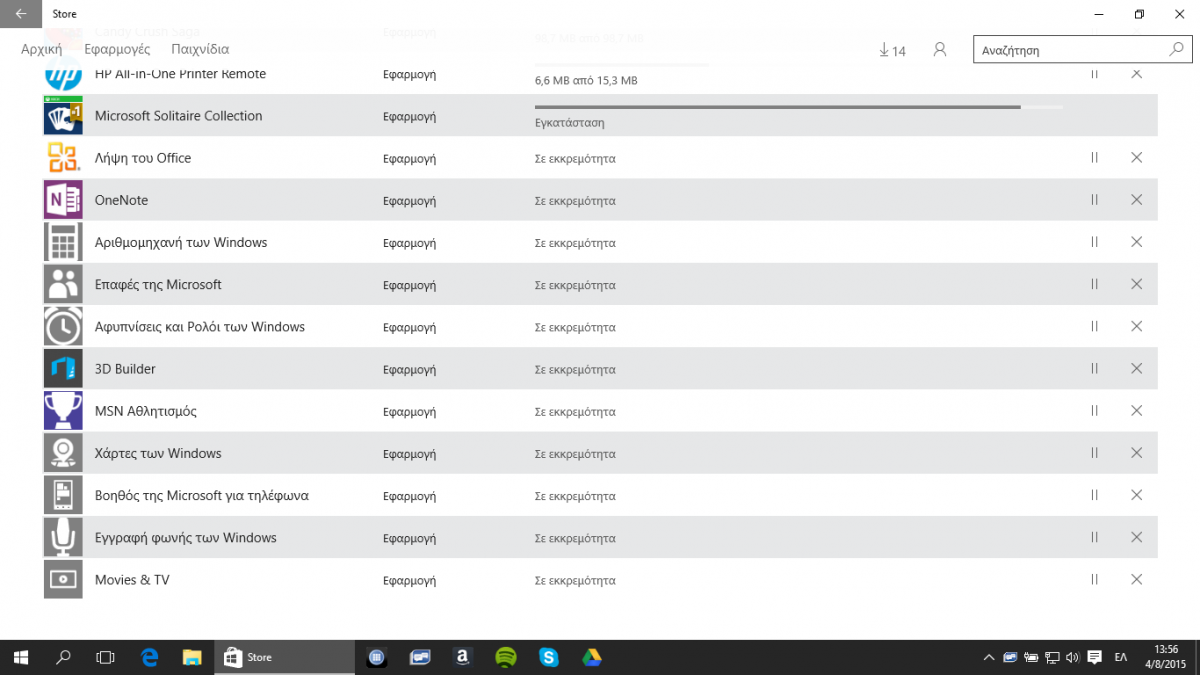This screenshot has width=1200, height=675.
Task: Pause Βοηθός της Microsoft για τηλέφωνα download
Action: coord(1094,495)
